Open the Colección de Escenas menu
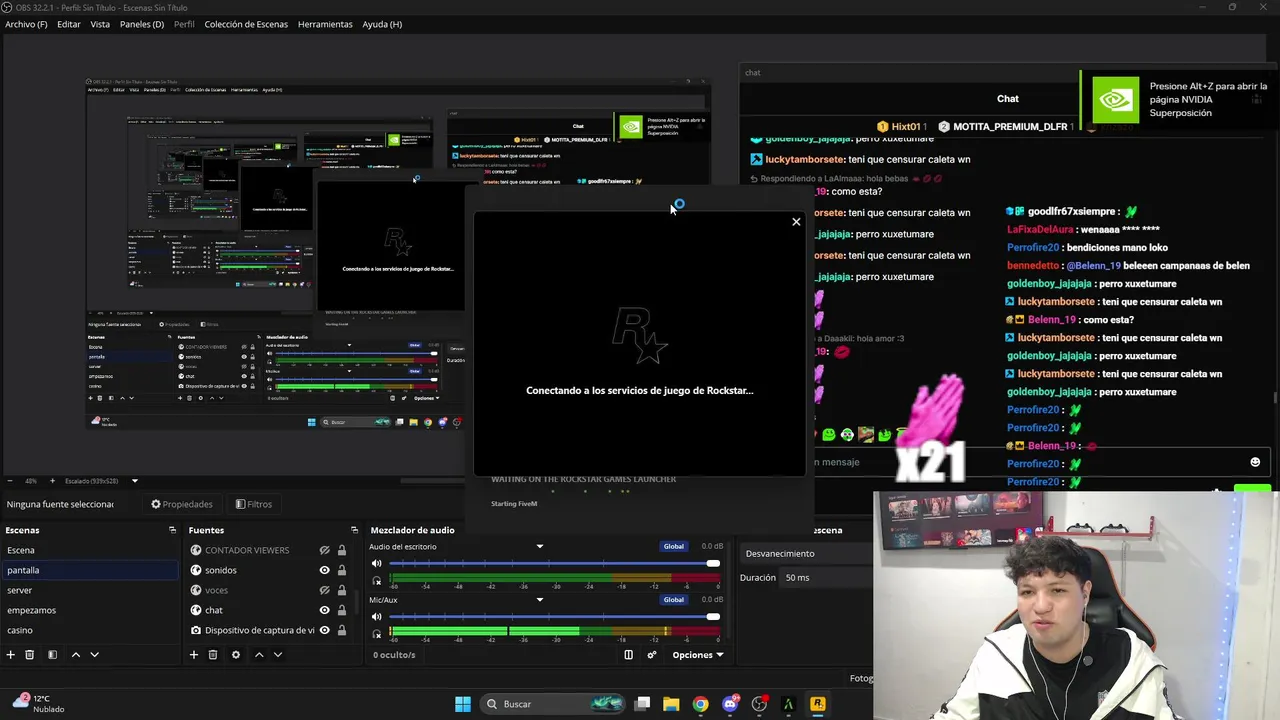 pos(246,24)
